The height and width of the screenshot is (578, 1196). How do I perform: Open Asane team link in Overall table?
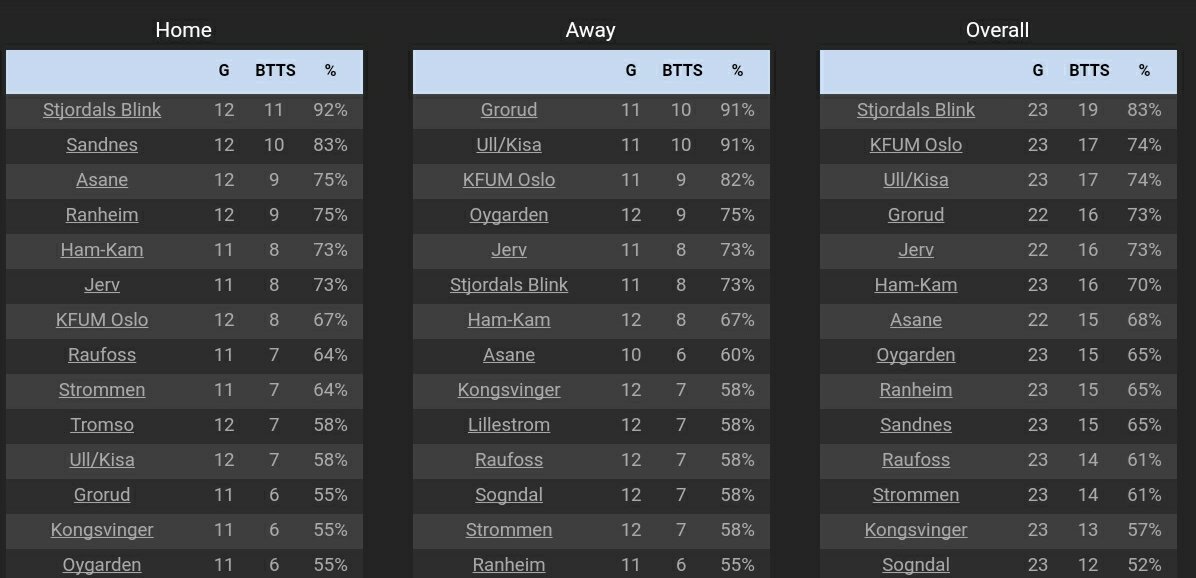[916, 320]
